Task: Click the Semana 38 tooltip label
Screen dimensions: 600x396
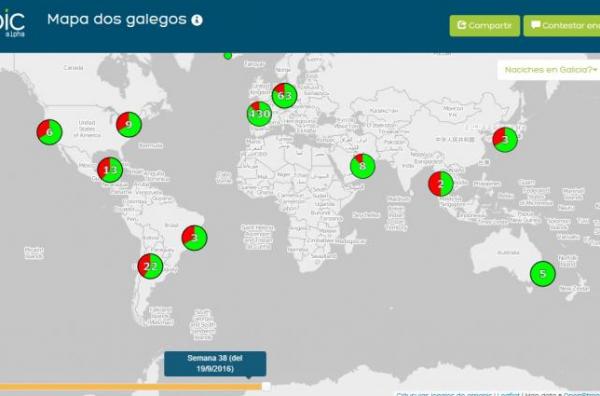Action: tap(215, 363)
